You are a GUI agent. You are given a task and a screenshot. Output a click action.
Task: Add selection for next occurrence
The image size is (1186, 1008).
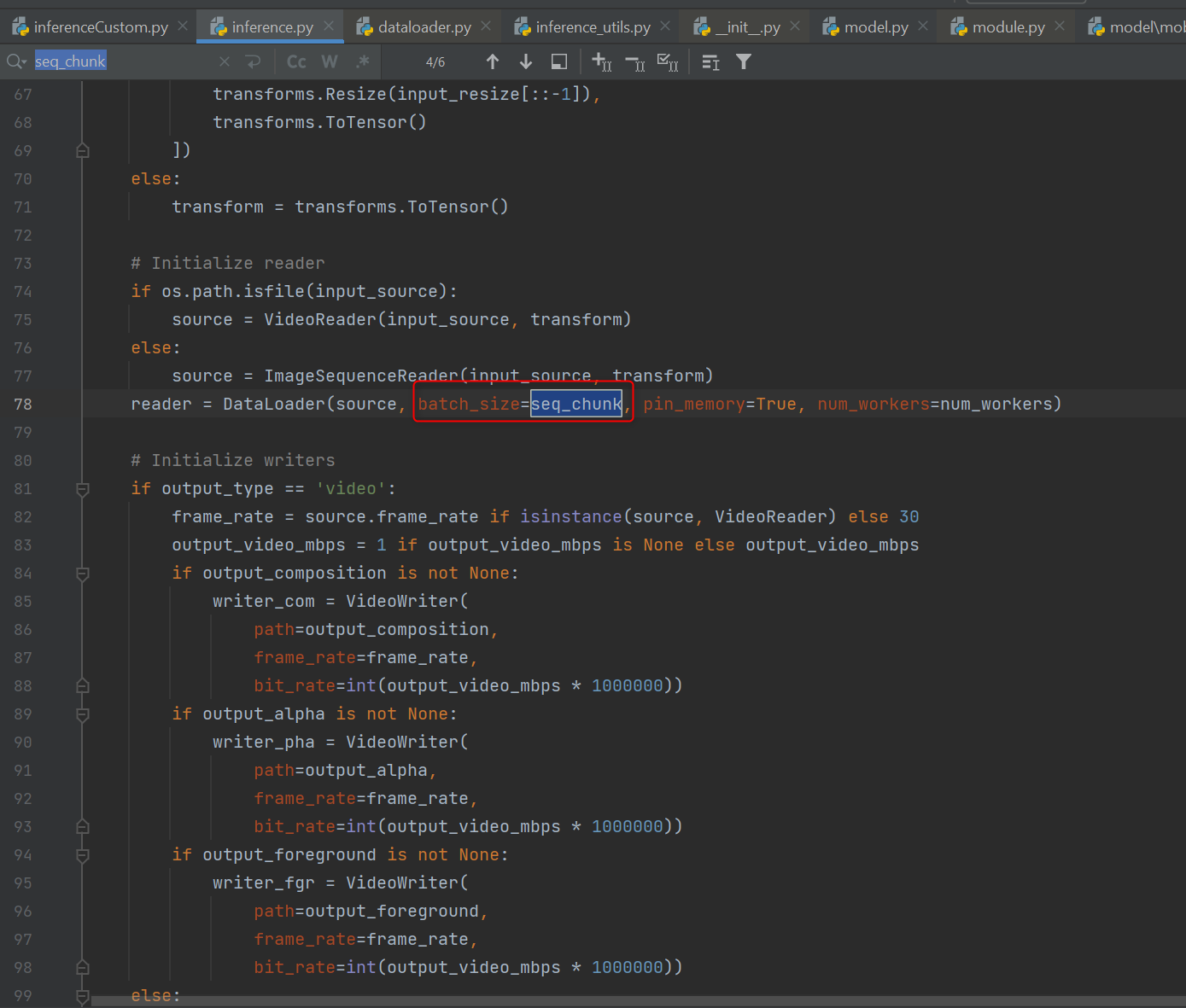coord(602,61)
